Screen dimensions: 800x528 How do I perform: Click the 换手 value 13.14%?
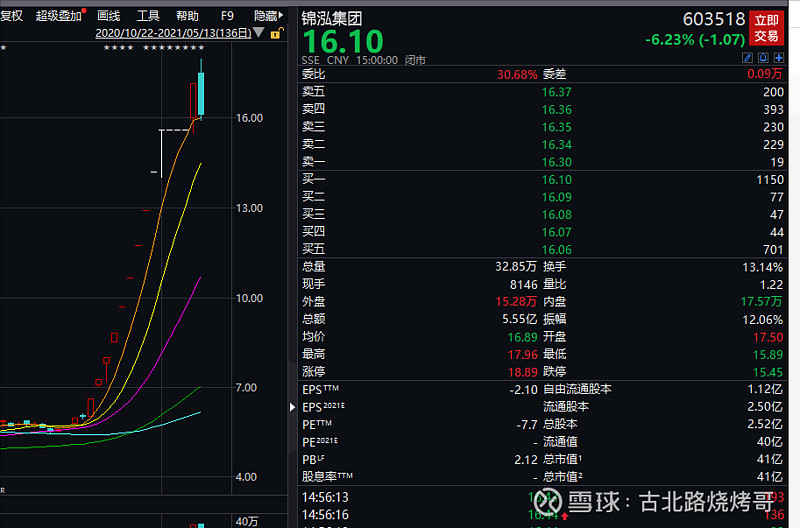(762, 267)
